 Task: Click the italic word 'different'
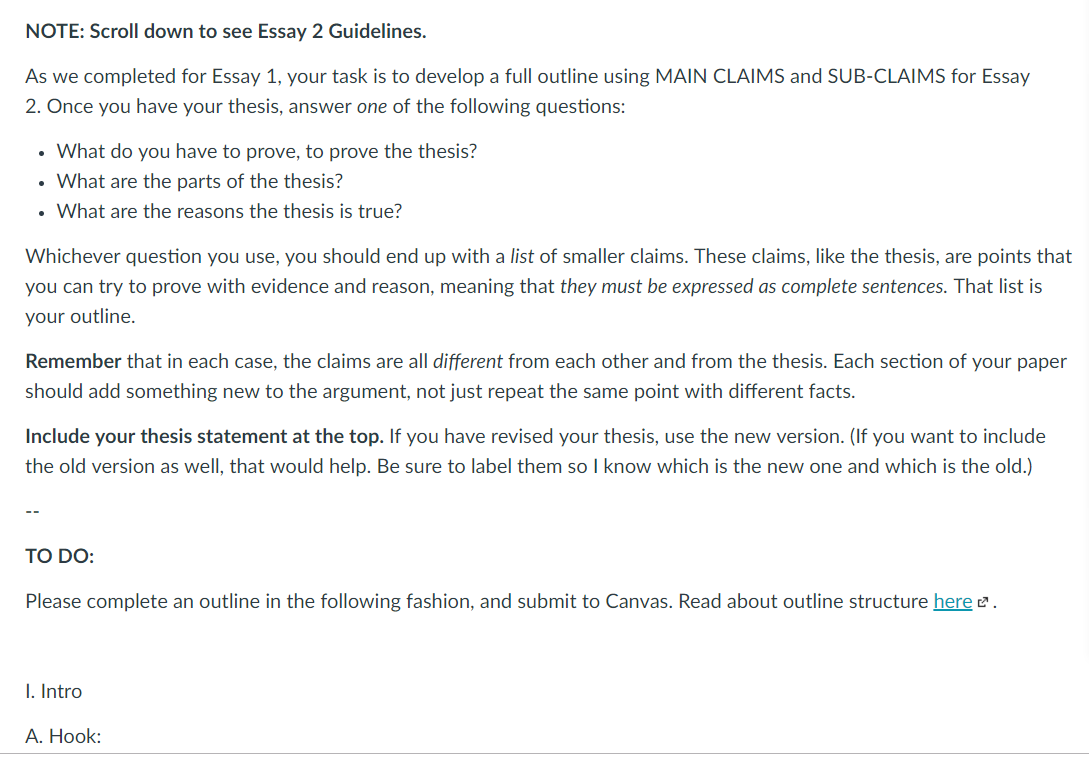467,362
